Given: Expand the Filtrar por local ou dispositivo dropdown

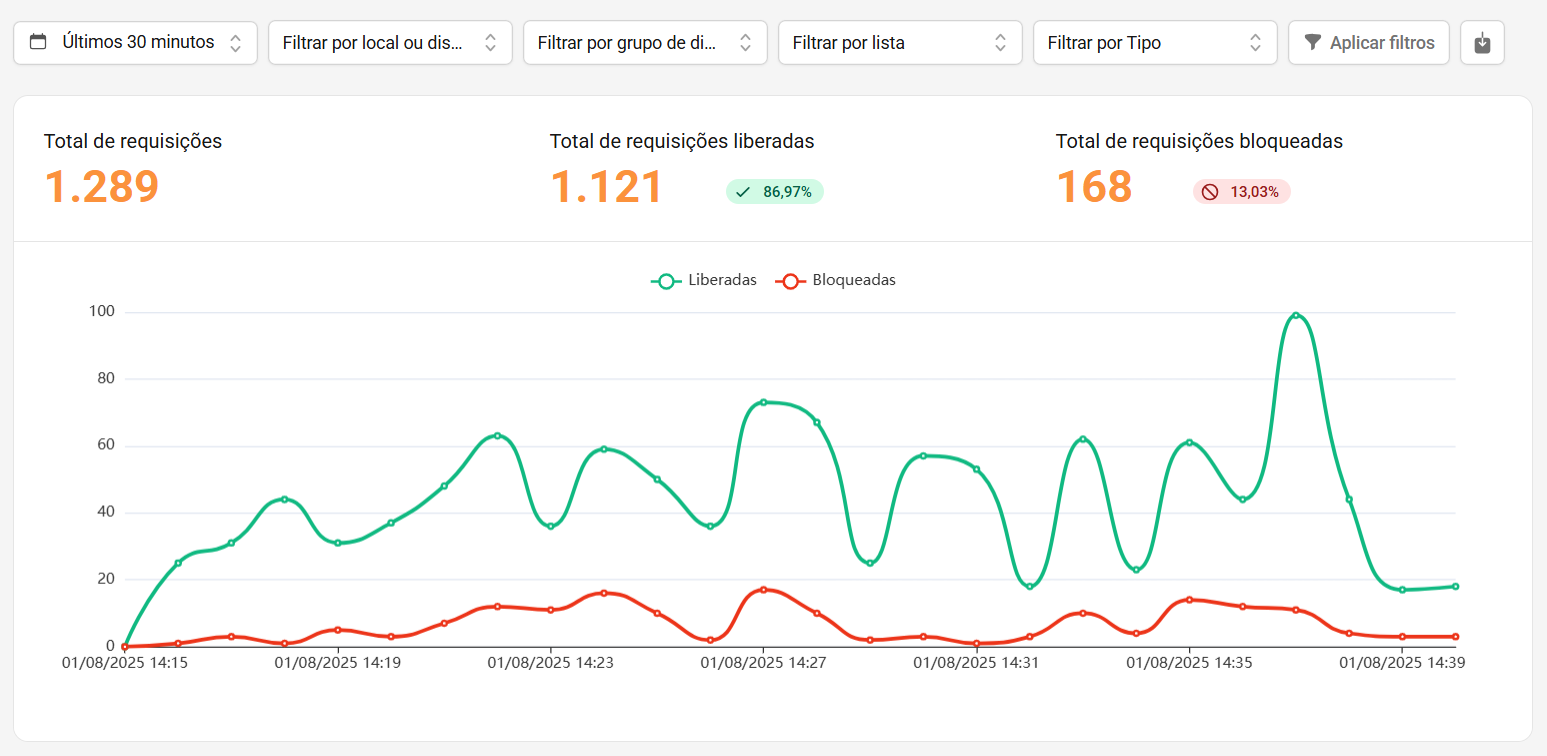Looking at the screenshot, I should coord(389,43).
